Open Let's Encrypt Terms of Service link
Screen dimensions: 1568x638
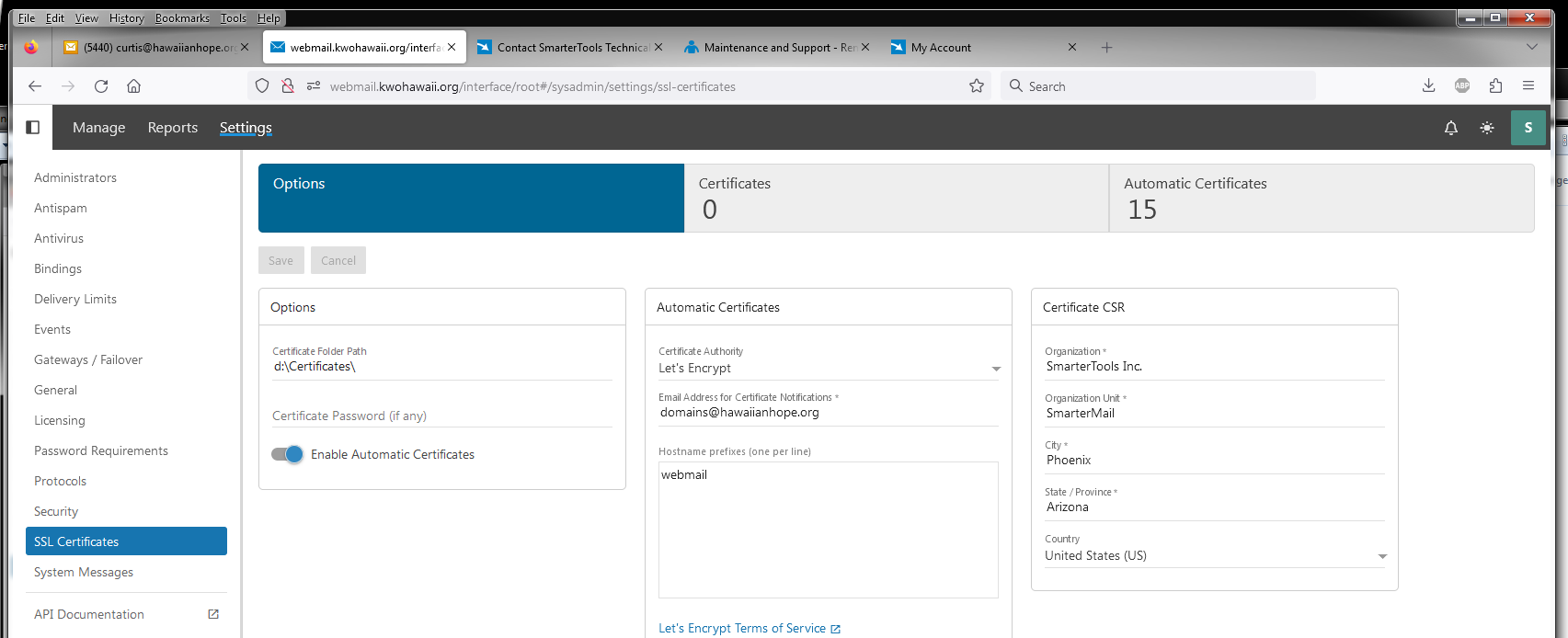click(x=742, y=628)
